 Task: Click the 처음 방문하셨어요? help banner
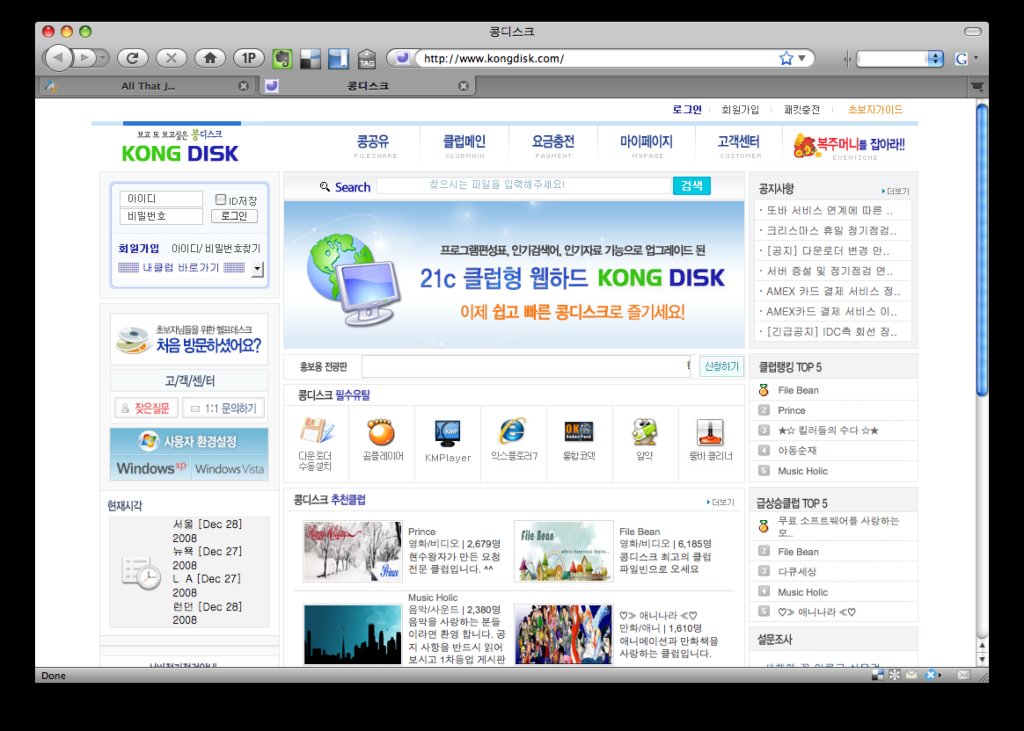pyautogui.click(x=189, y=339)
